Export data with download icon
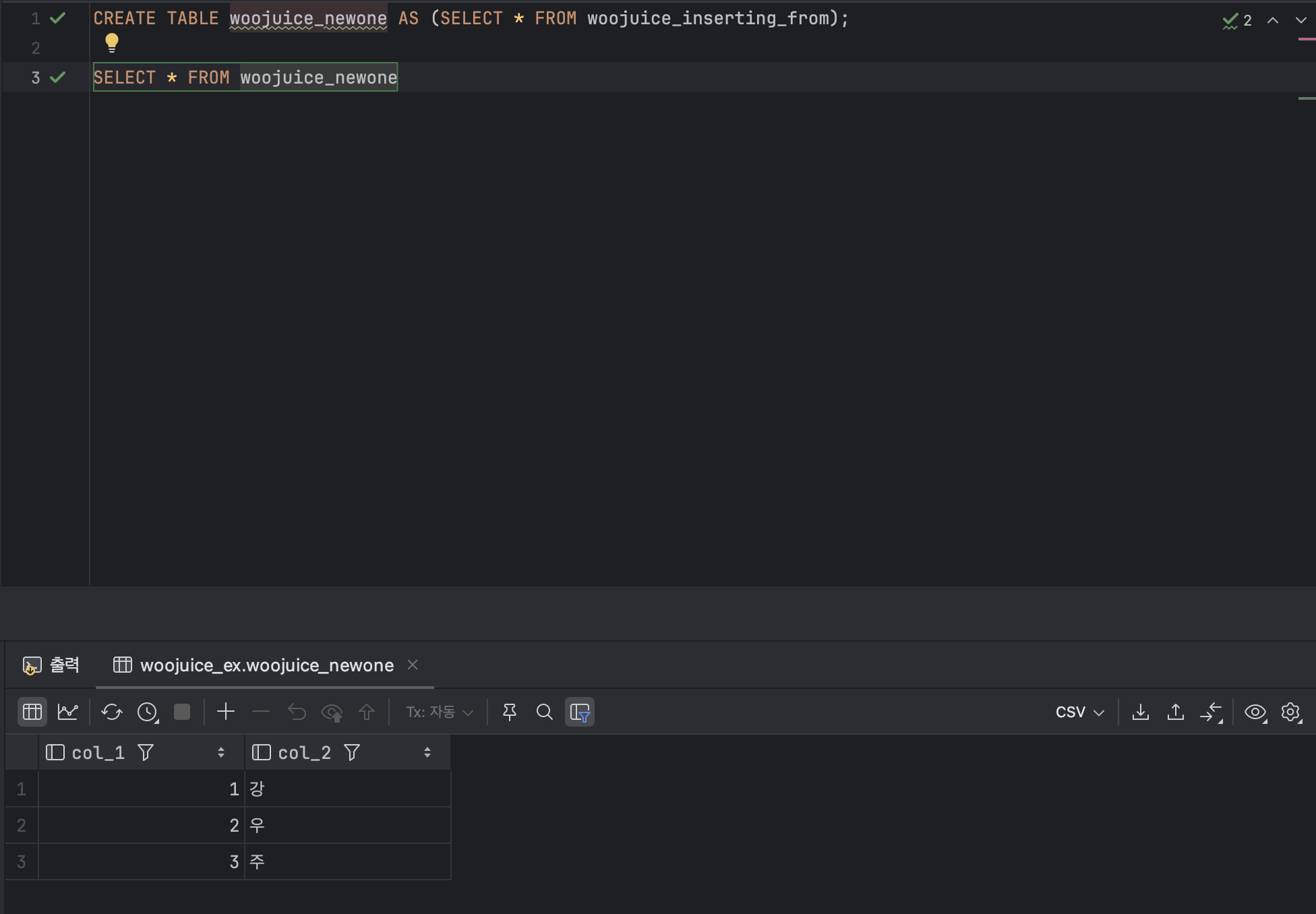The image size is (1316, 914). (1141, 712)
